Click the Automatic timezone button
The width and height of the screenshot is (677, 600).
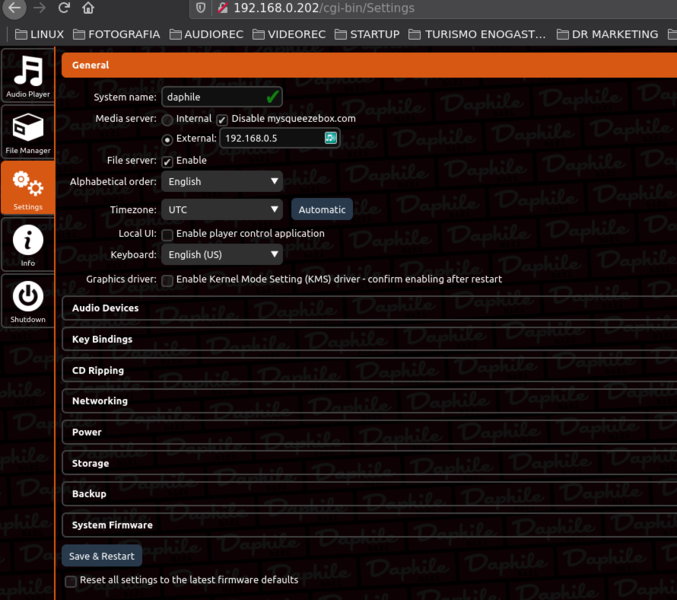point(322,210)
